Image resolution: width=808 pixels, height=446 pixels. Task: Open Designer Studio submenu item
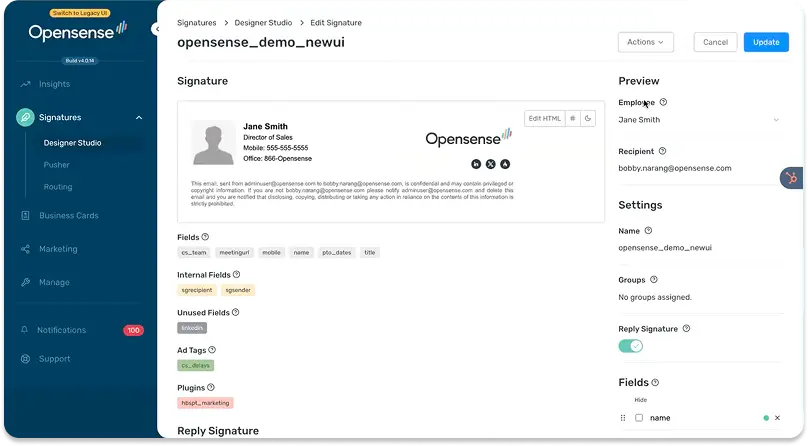[72, 143]
